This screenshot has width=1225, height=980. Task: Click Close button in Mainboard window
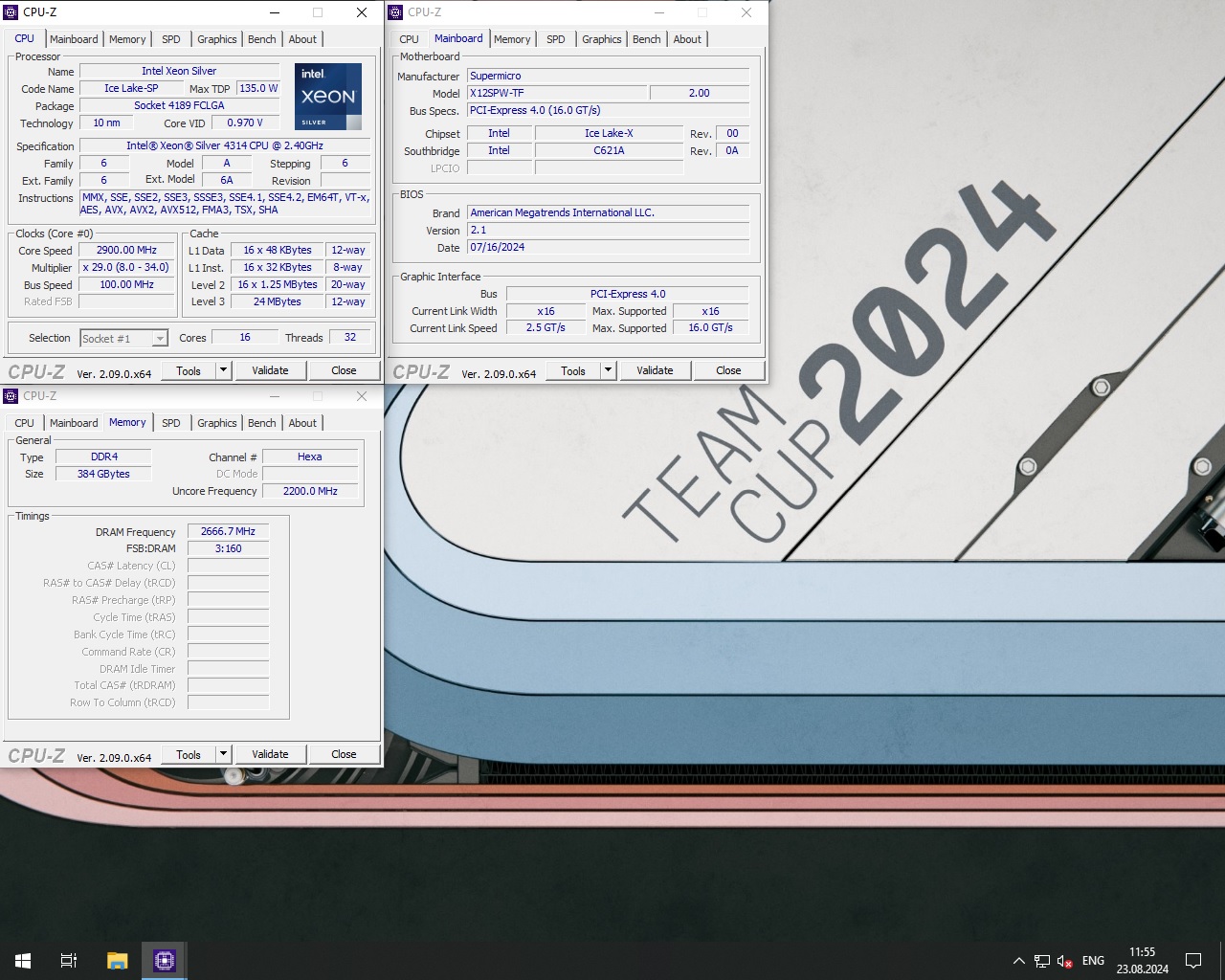tap(728, 370)
